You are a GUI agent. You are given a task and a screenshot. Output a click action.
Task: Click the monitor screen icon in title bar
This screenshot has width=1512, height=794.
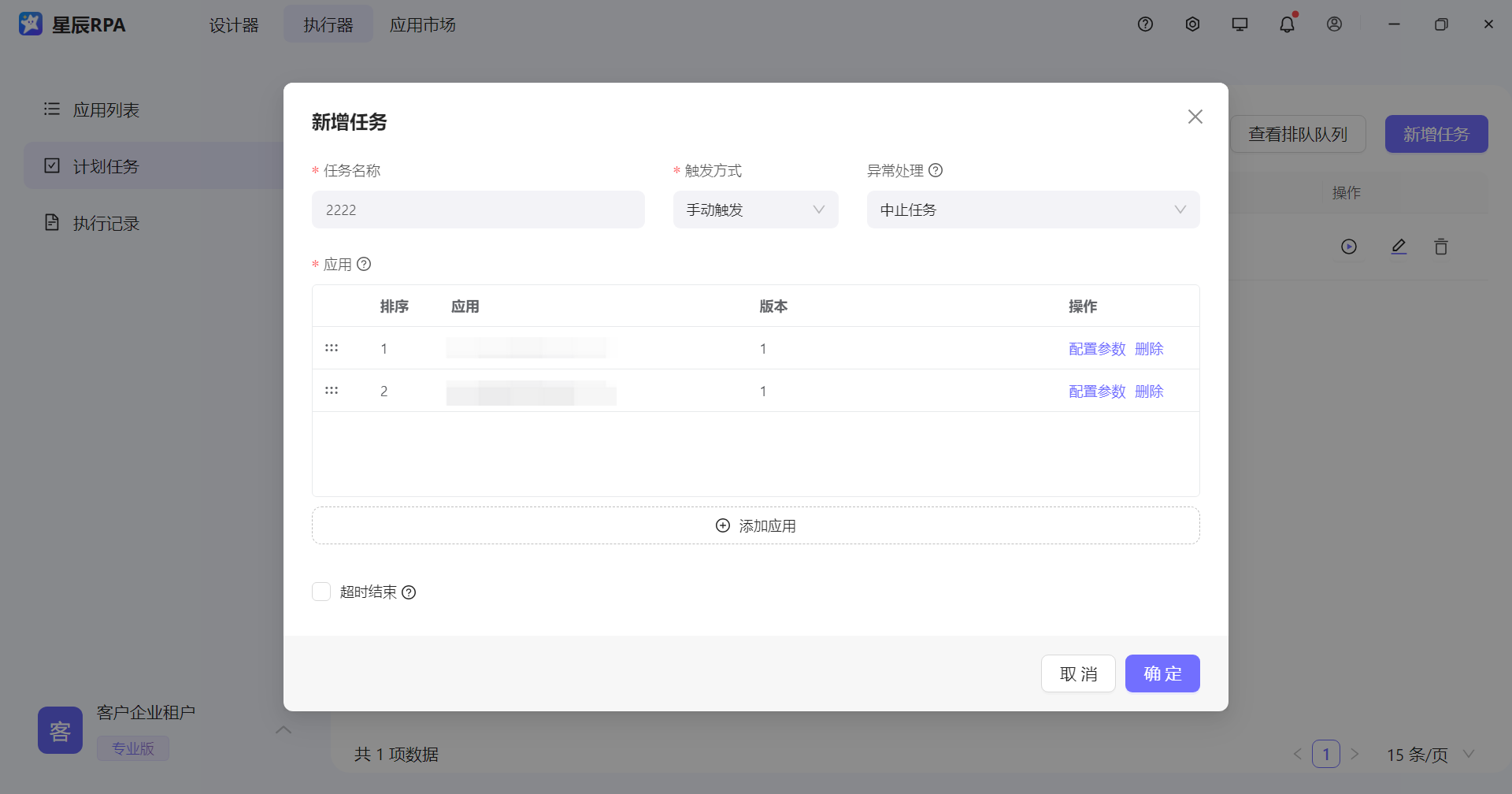pyautogui.click(x=1240, y=24)
